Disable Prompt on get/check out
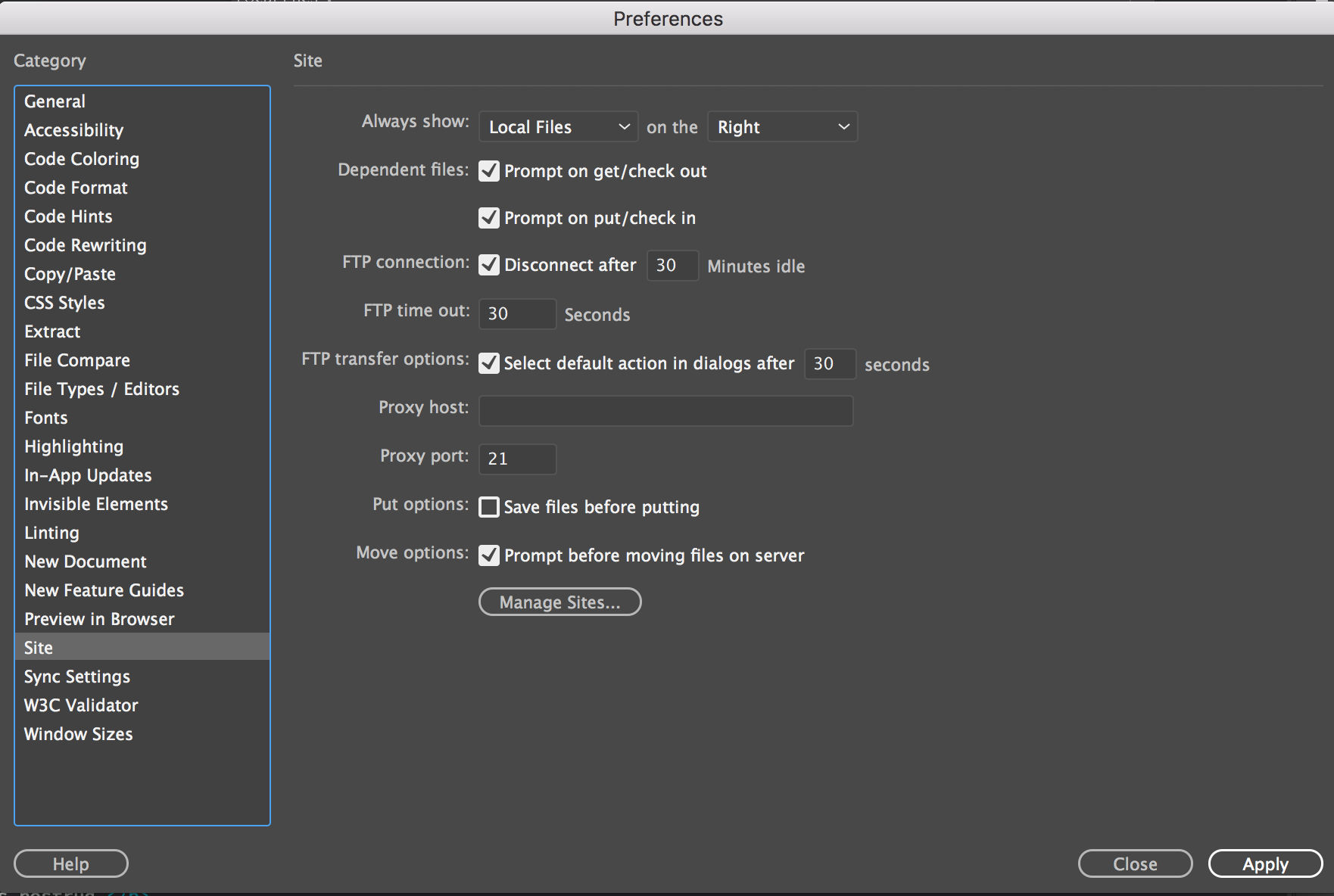 pos(489,171)
